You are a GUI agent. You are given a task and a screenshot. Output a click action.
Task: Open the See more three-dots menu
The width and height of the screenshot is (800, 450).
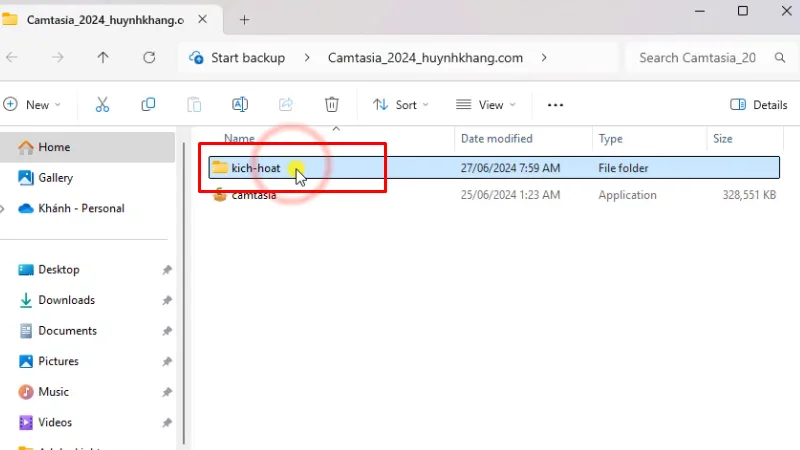(556, 104)
